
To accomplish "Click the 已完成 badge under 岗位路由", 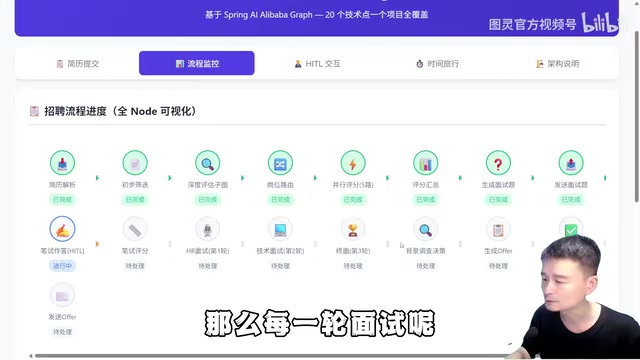I will (280, 200).
